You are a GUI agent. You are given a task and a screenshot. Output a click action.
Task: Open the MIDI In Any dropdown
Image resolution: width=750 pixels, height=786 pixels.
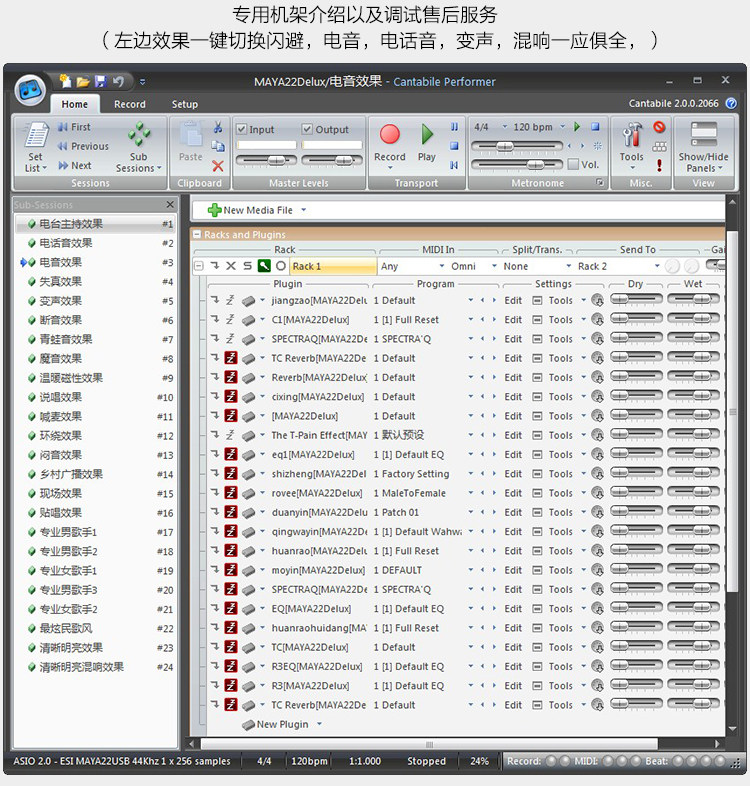412,266
